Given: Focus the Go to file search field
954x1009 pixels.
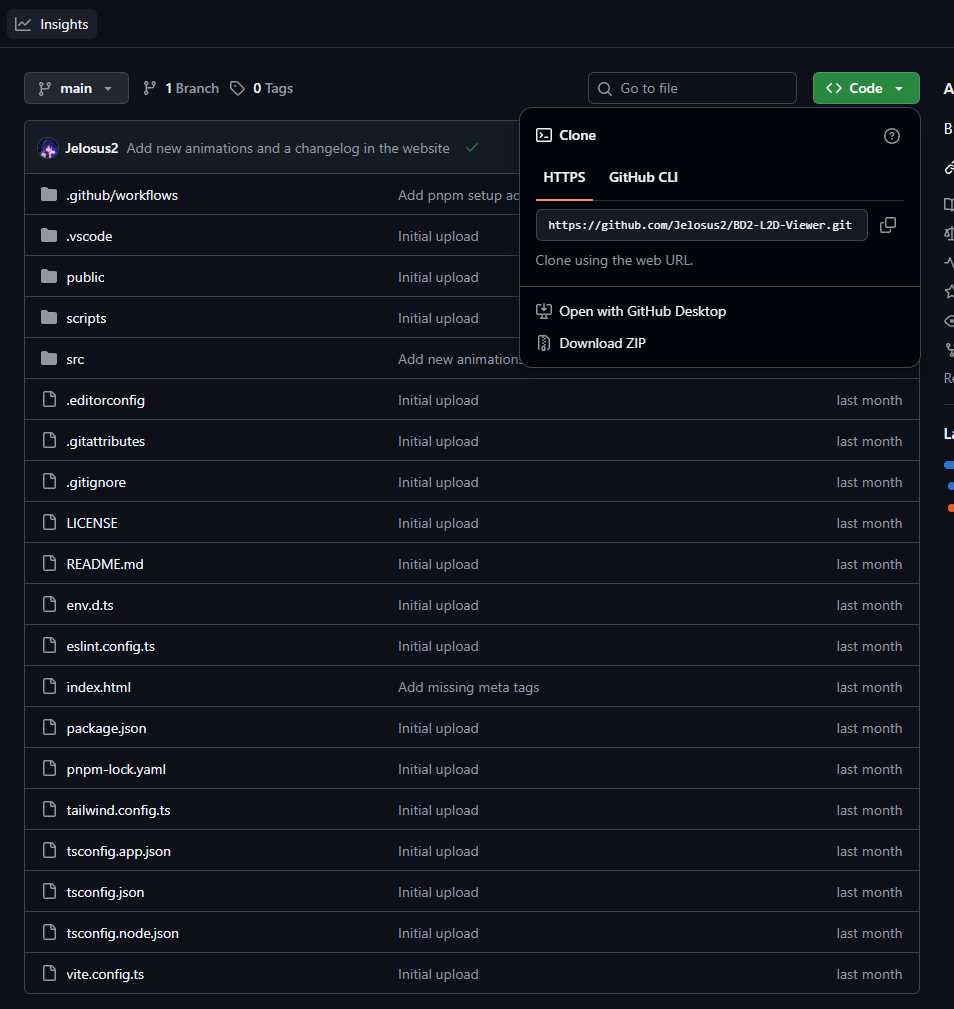Looking at the screenshot, I should (x=692, y=88).
